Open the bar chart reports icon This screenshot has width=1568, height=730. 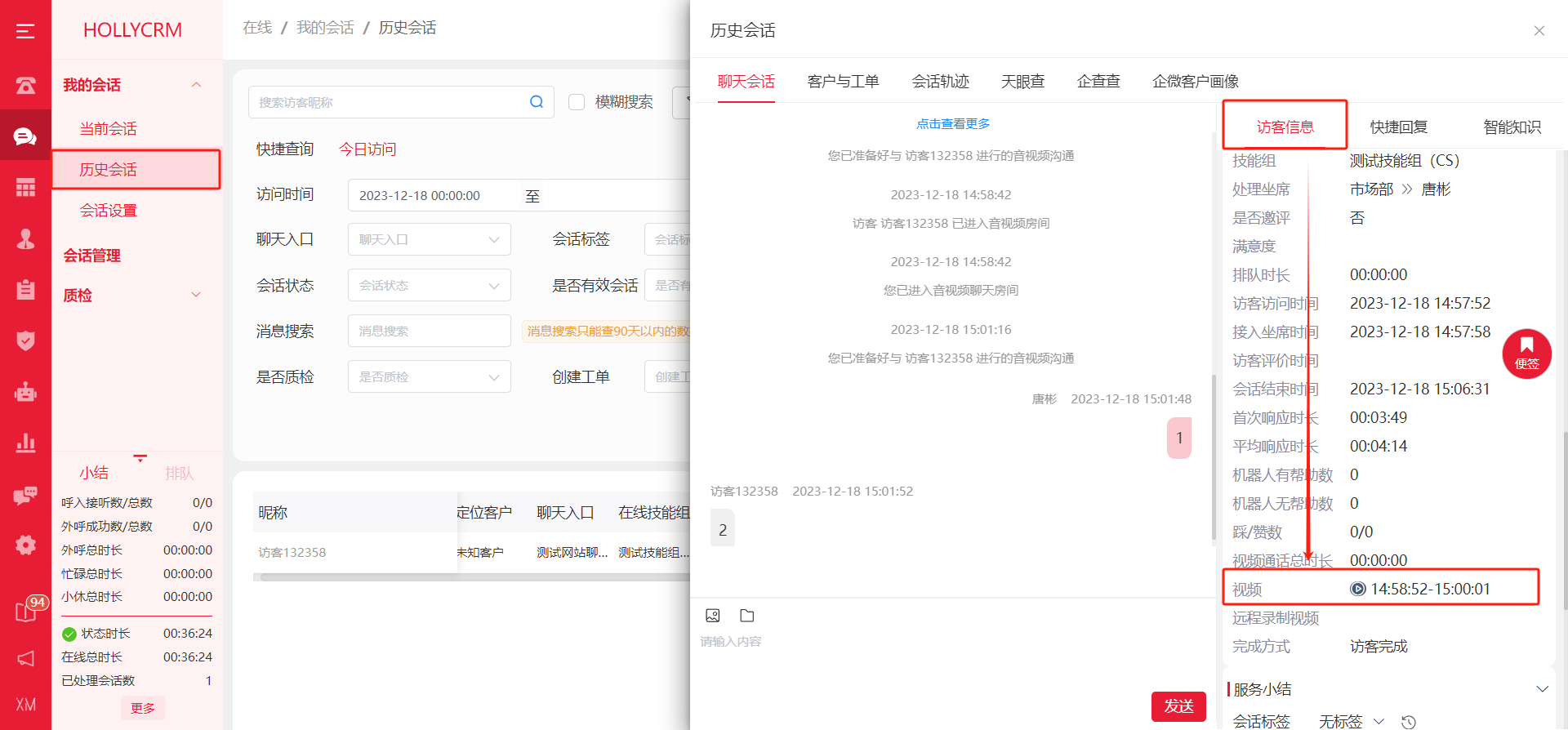pyautogui.click(x=25, y=443)
